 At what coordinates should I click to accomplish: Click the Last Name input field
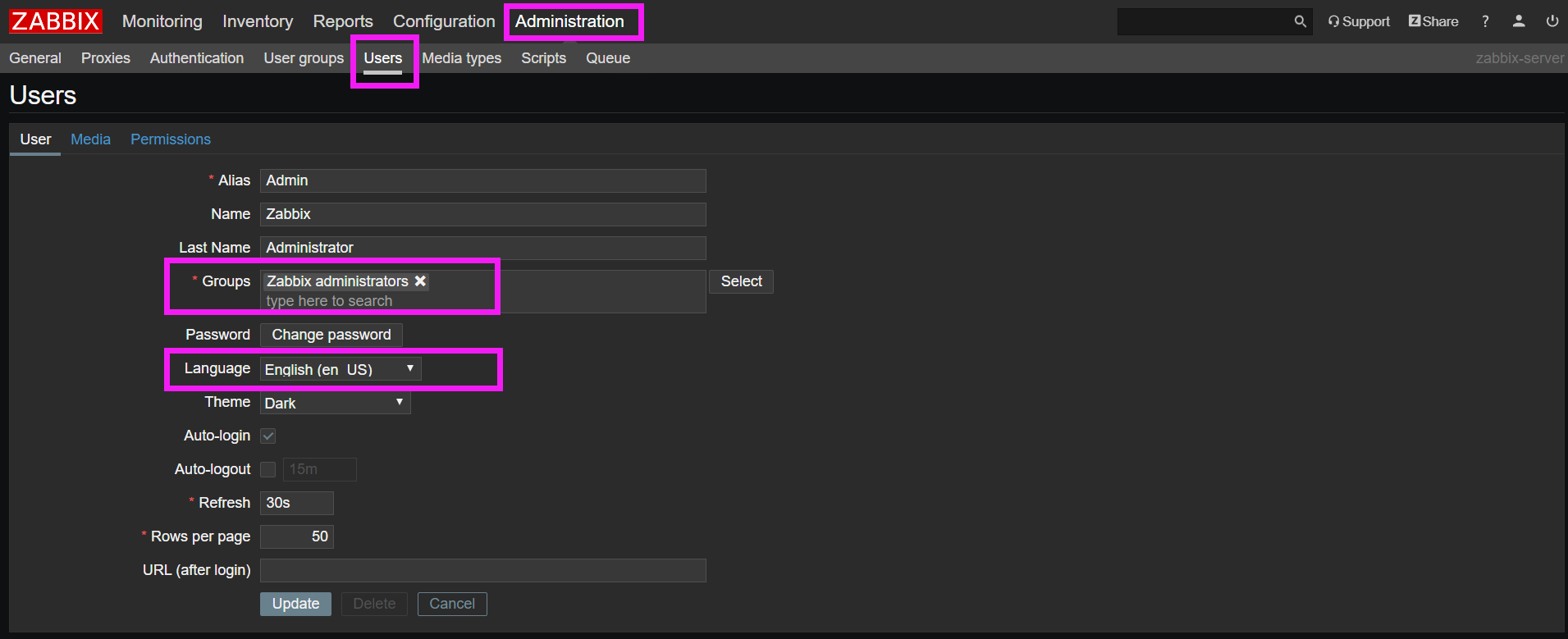pos(483,248)
